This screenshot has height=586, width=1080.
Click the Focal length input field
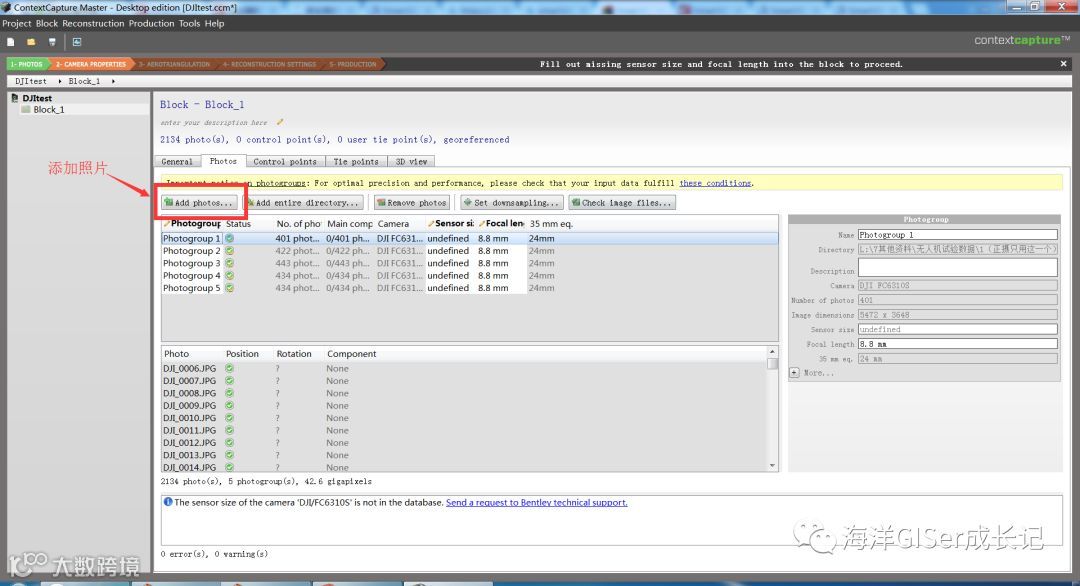tap(957, 344)
